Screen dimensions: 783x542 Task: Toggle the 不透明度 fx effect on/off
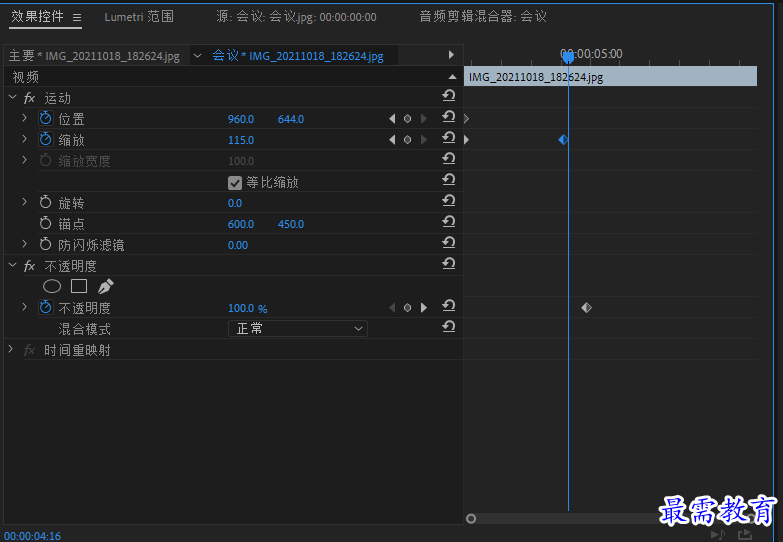(x=29, y=266)
